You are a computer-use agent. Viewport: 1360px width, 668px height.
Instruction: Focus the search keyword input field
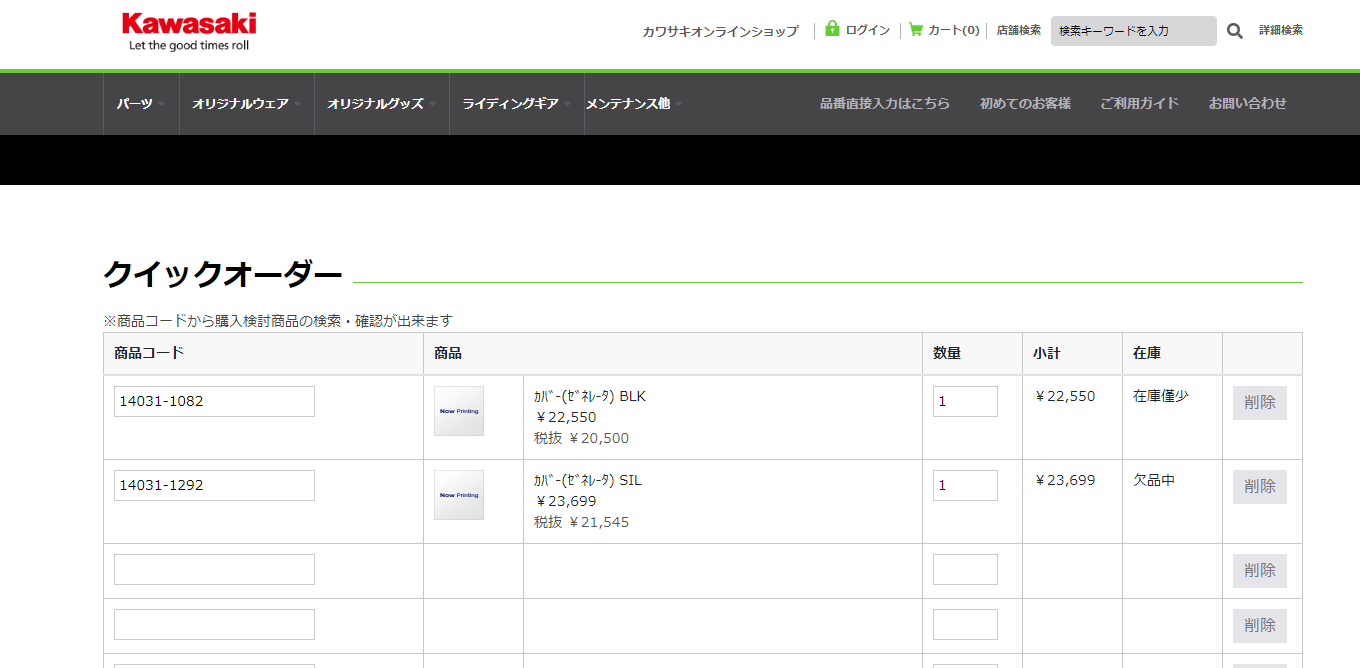click(x=1132, y=31)
